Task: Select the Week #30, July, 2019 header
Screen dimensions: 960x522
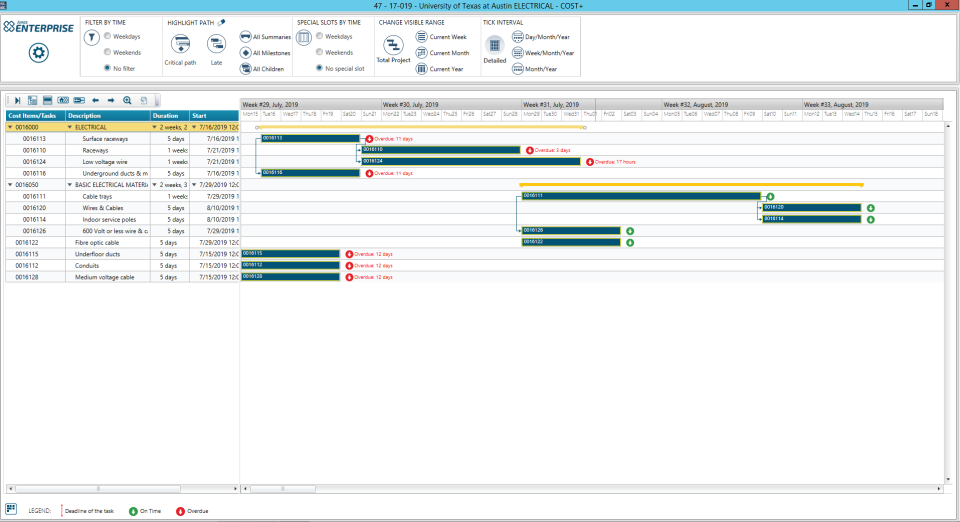Action: point(451,105)
